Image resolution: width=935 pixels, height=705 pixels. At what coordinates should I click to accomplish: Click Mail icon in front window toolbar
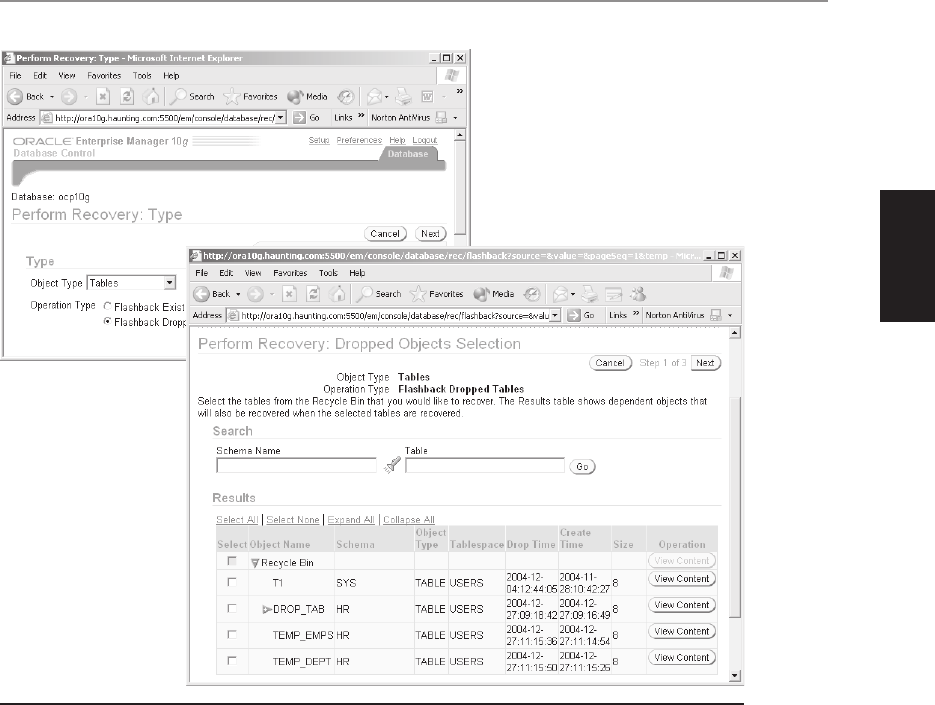tap(560, 294)
